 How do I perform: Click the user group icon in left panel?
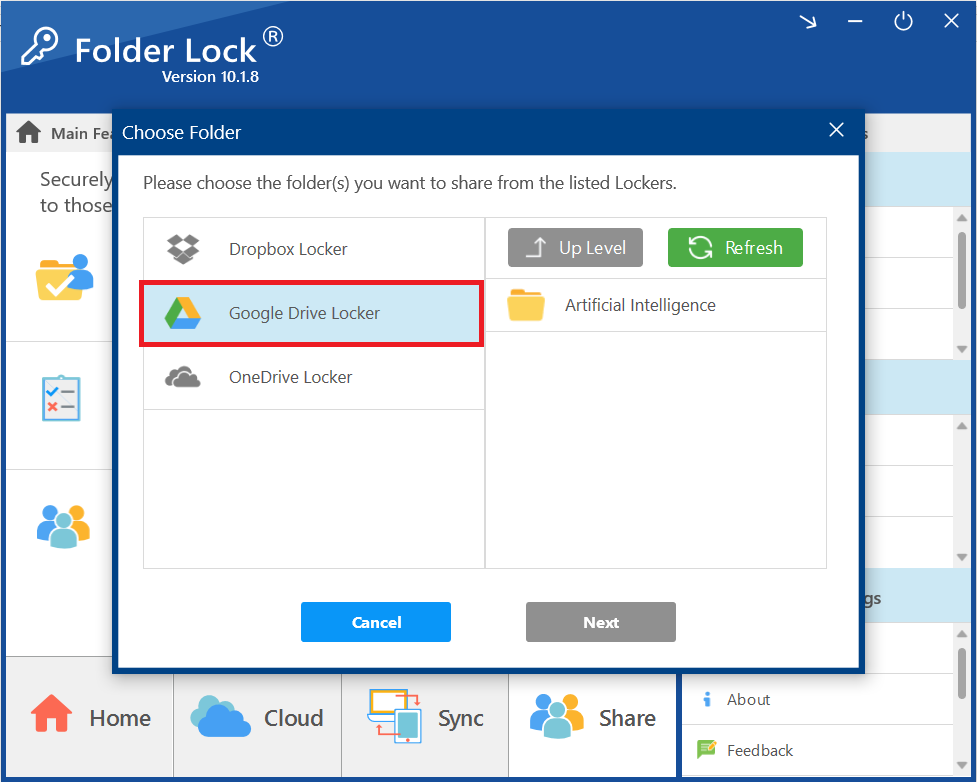(x=64, y=527)
